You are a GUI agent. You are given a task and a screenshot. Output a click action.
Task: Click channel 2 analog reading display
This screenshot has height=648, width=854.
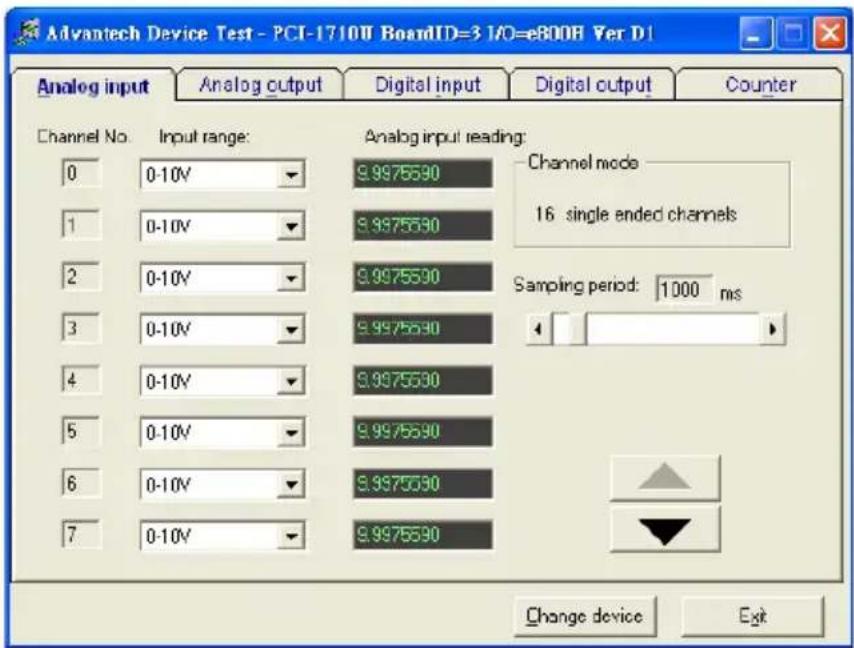point(423,277)
